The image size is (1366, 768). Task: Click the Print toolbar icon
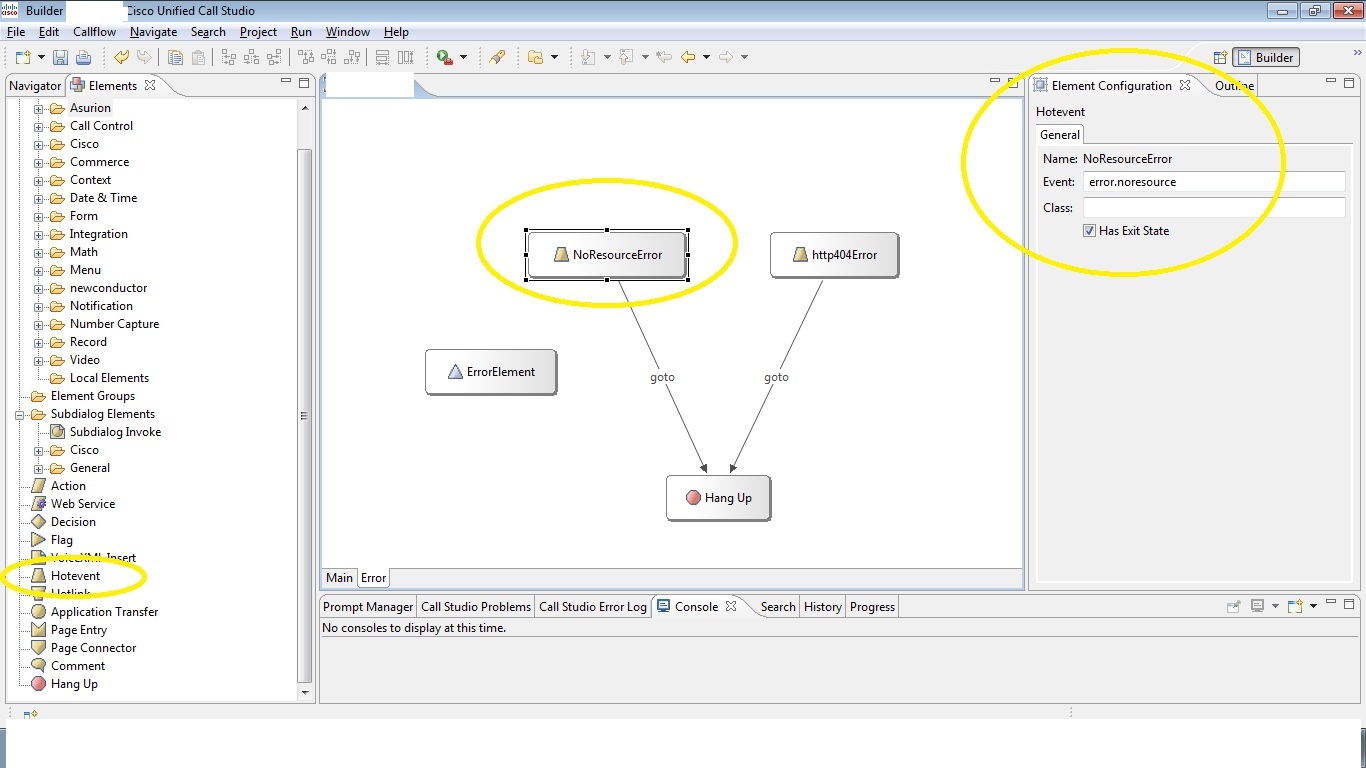click(83, 57)
